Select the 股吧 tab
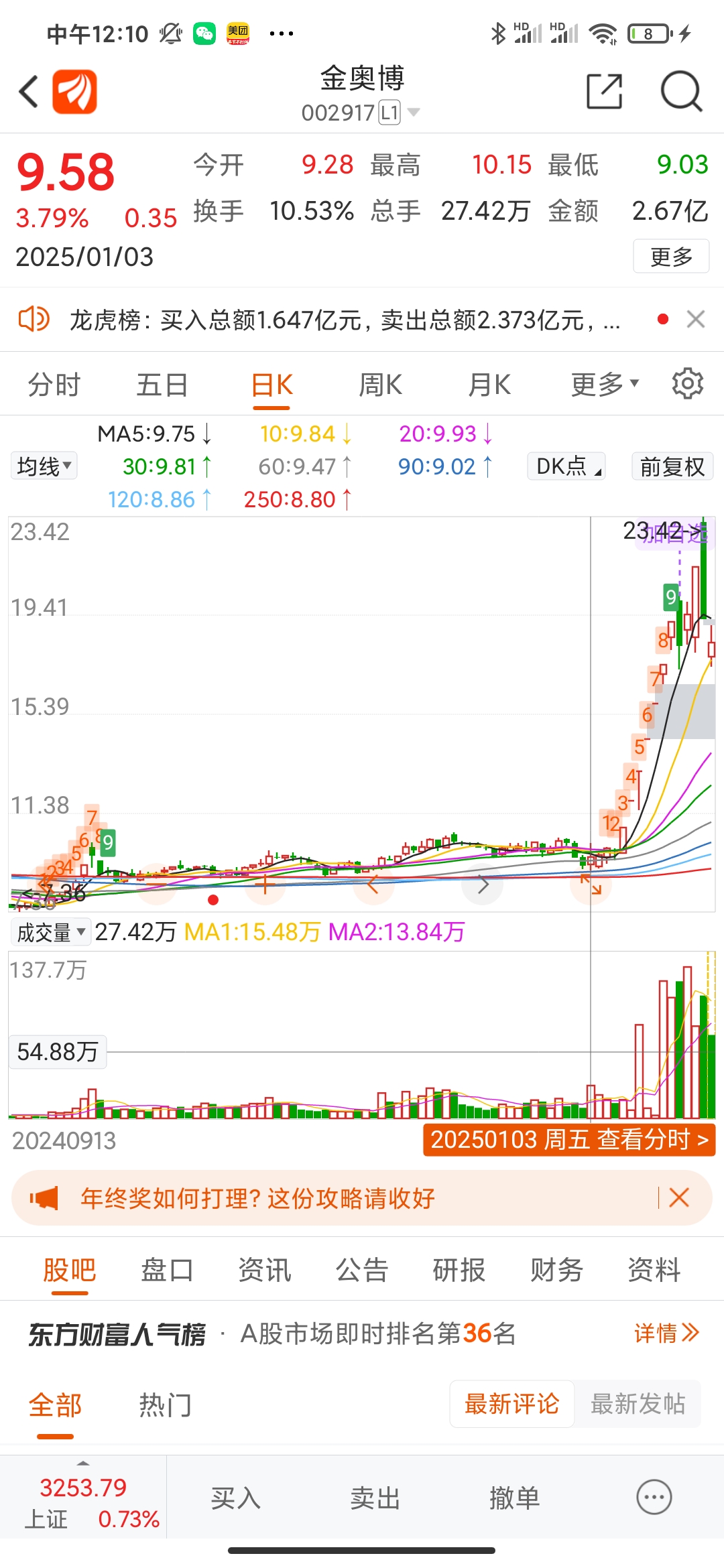724x1568 pixels. 70,1270
